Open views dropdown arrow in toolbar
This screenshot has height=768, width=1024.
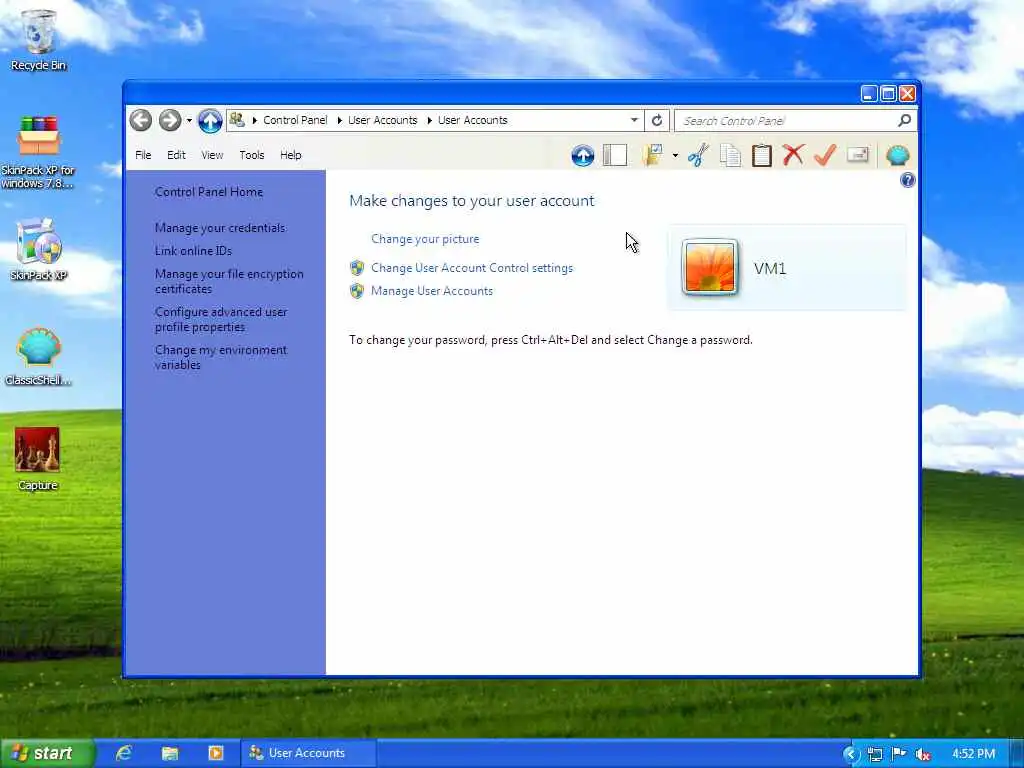coord(675,156)
